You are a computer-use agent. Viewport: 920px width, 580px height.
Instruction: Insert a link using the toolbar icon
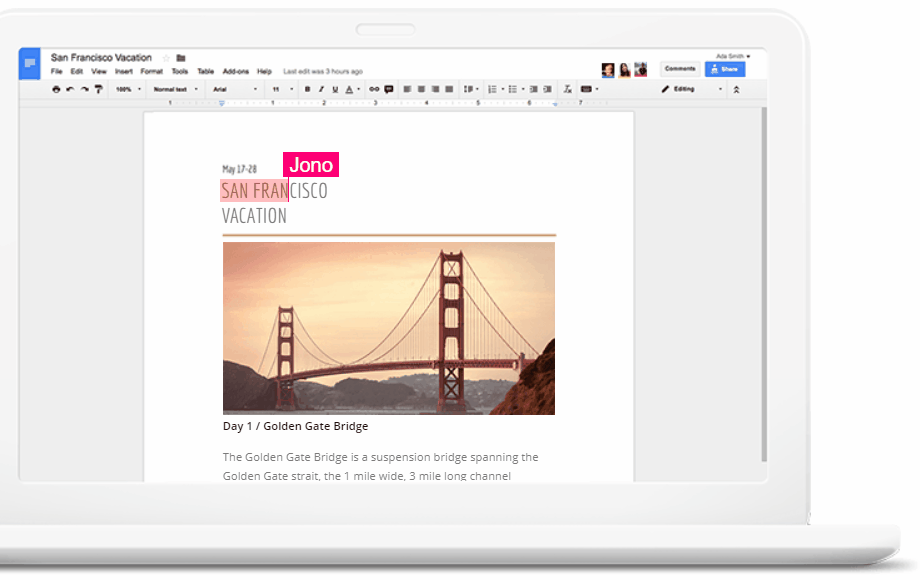(x=374, y=89)
